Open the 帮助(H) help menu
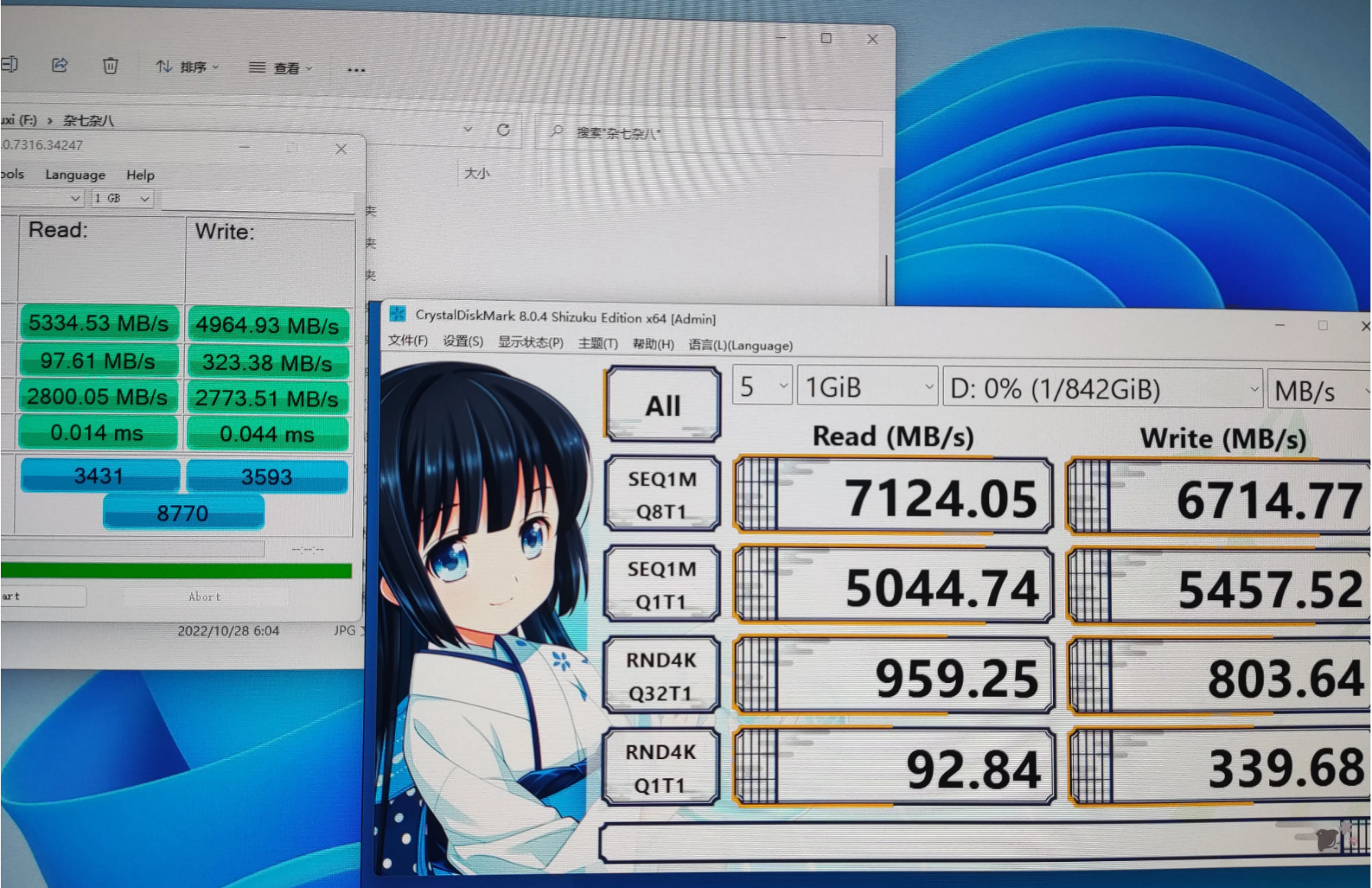The height and width of the screenshot is (888, 1372). pos(653,344)
